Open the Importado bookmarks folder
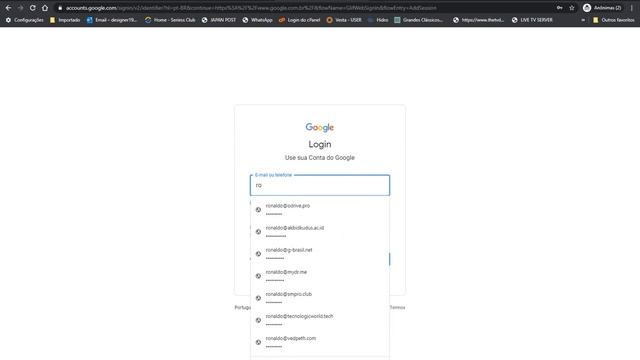This screenshot has width=640, height=360. [65, 20]
